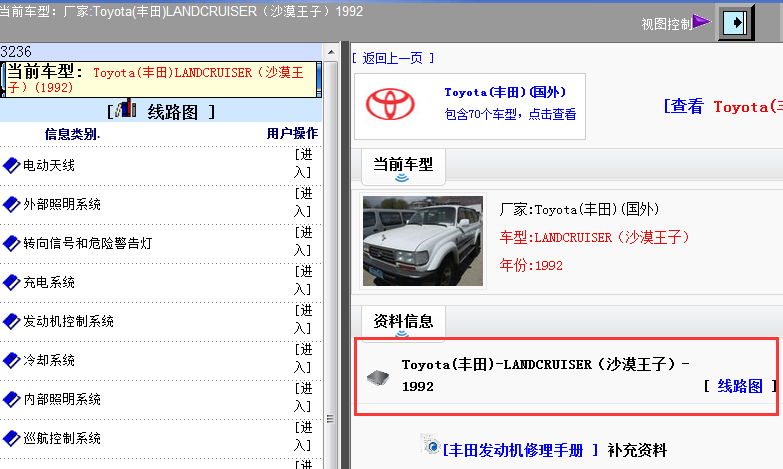Click the purple triangle beside 视图控制
This screenshot has height=469, width=783.
point(702,21)
